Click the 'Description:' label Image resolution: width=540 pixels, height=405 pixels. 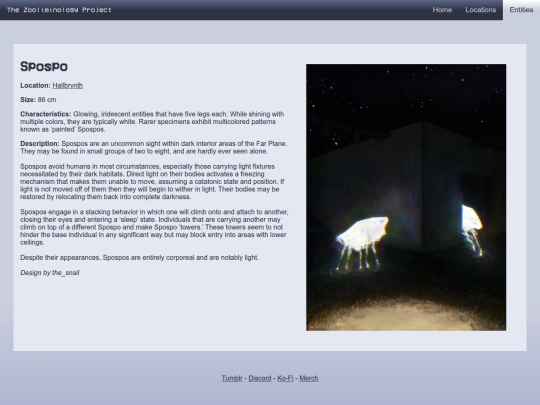(x=40, y=144)
